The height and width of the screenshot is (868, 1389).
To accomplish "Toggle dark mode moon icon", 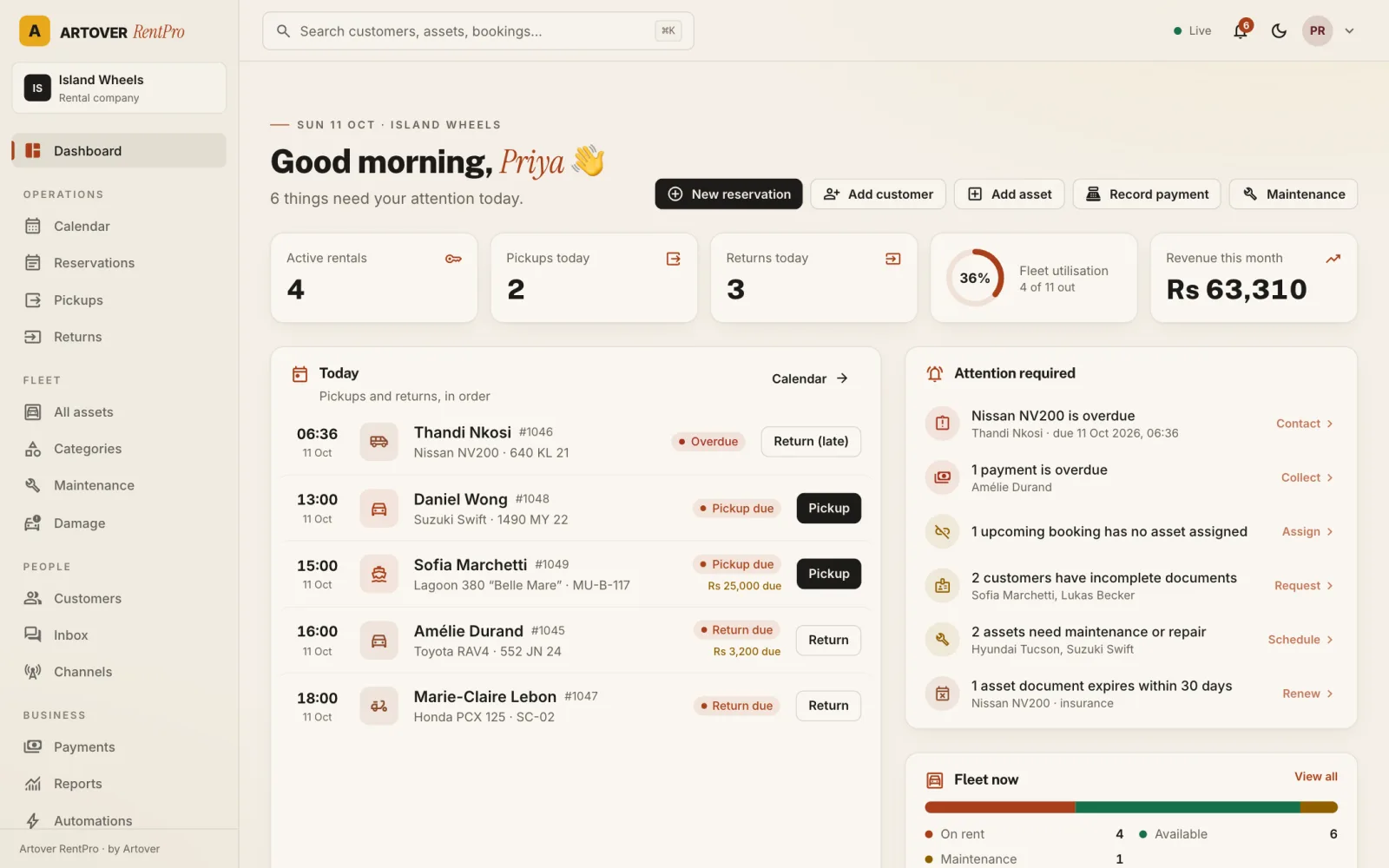I will tap(1279, 31).
